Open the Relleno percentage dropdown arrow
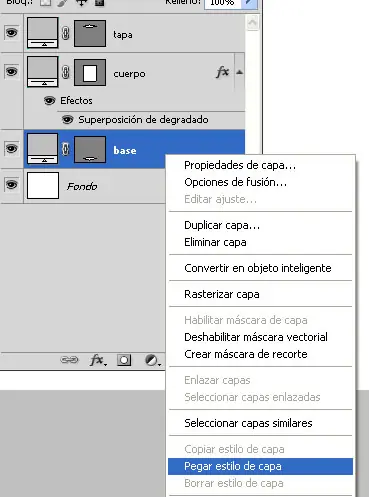Screen dimensions: 369x497 click(249, 3)
